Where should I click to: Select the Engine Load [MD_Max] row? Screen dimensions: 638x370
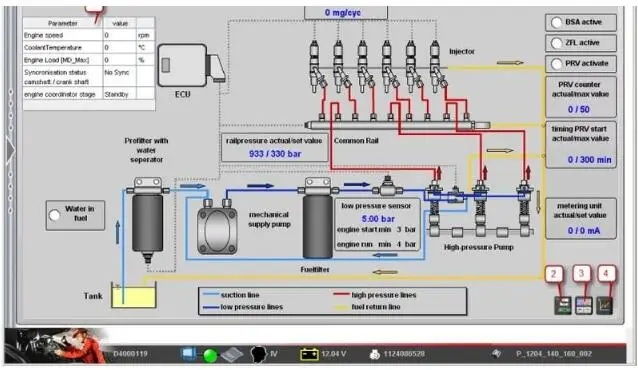coord(89,60)
